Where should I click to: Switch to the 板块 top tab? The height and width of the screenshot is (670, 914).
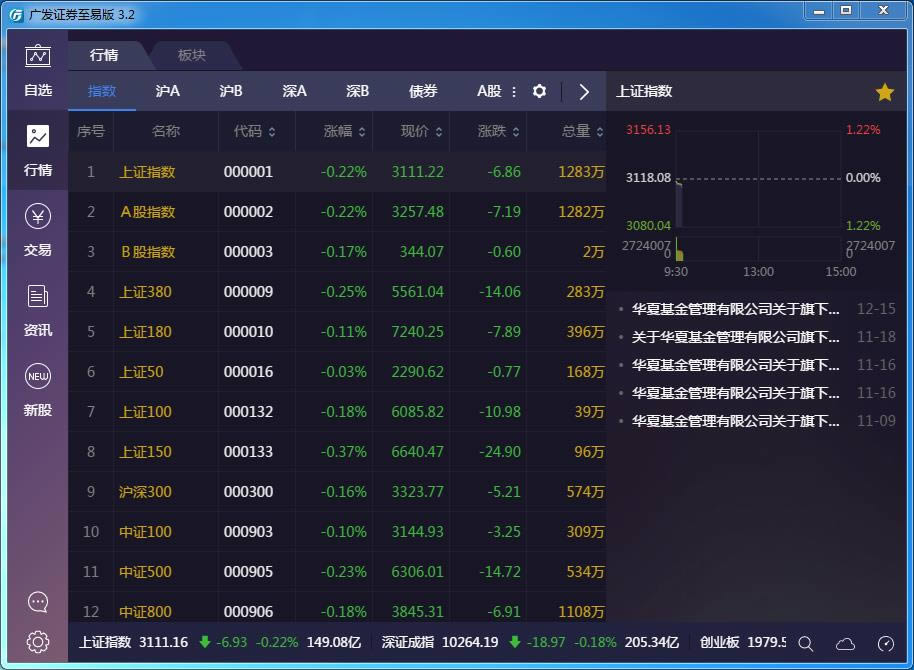point(192,55)
